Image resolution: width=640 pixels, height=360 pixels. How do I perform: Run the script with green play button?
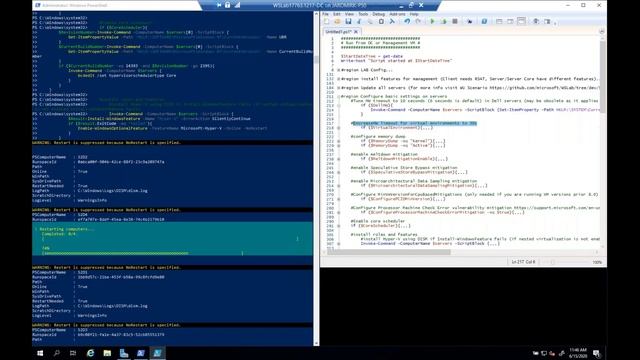[x=432, y=21]
